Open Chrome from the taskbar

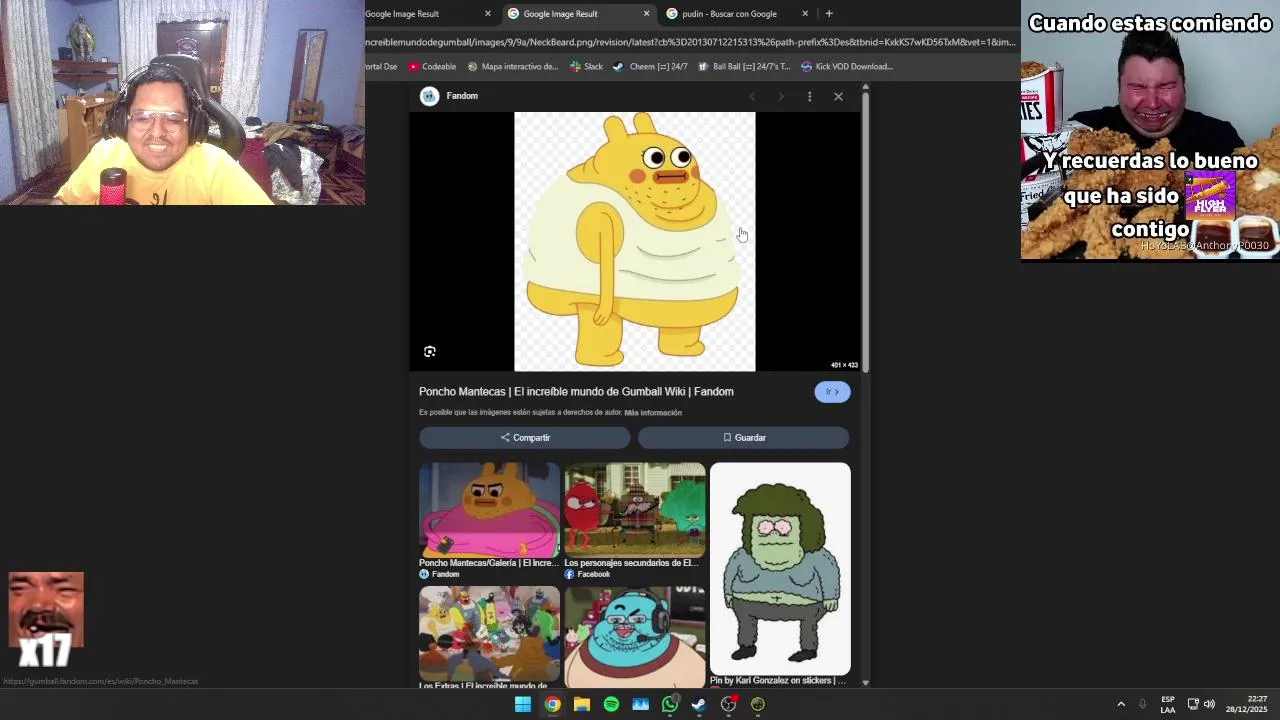pos(552,704)
